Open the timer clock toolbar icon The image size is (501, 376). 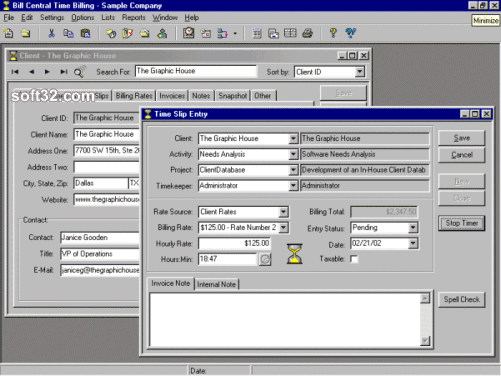pyautogui.click(x=188, y=33)
